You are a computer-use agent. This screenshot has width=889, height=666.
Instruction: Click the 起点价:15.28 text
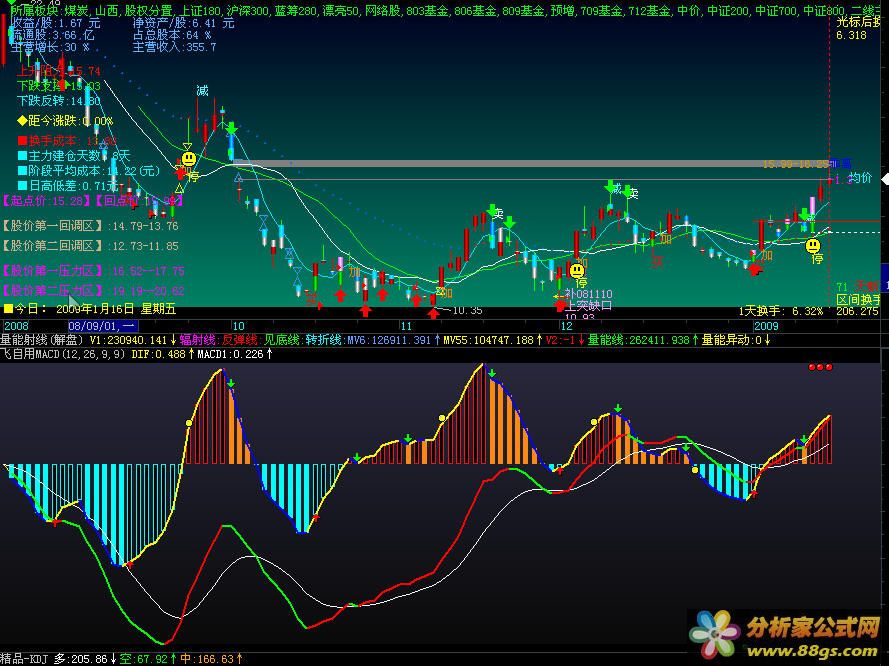46,201
